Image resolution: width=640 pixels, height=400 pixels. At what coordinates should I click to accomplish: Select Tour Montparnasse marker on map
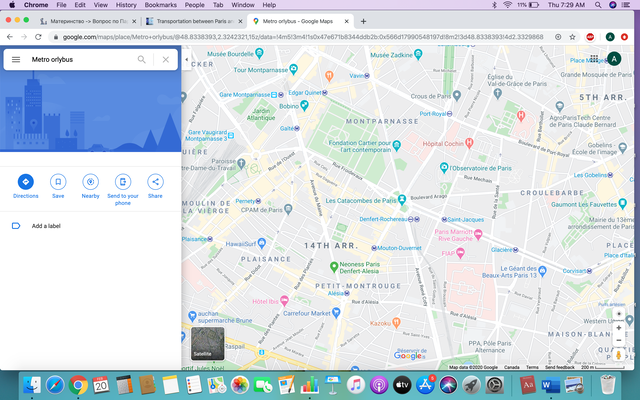[x=293, y=69]
